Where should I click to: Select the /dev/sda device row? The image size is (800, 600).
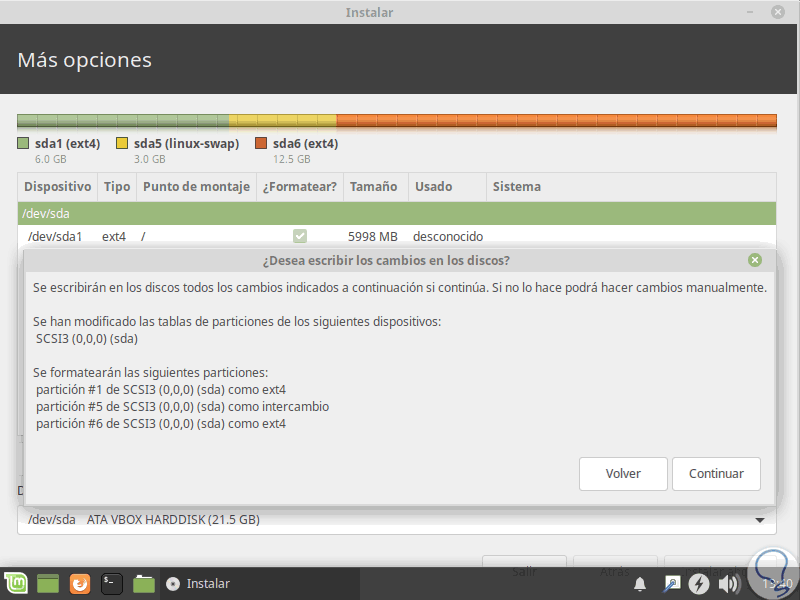click(397, 213)
